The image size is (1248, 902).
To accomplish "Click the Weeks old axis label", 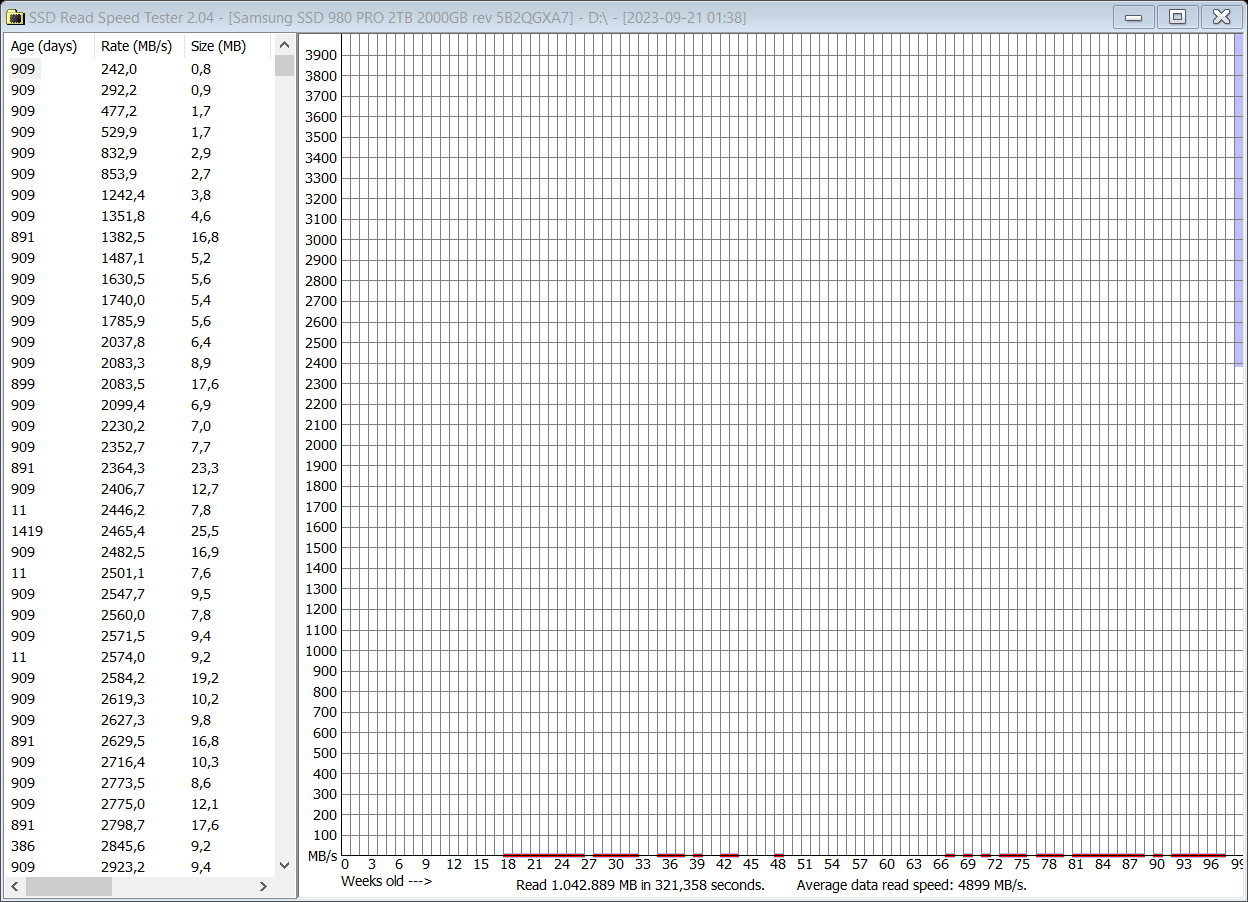I will pos(385,884).
